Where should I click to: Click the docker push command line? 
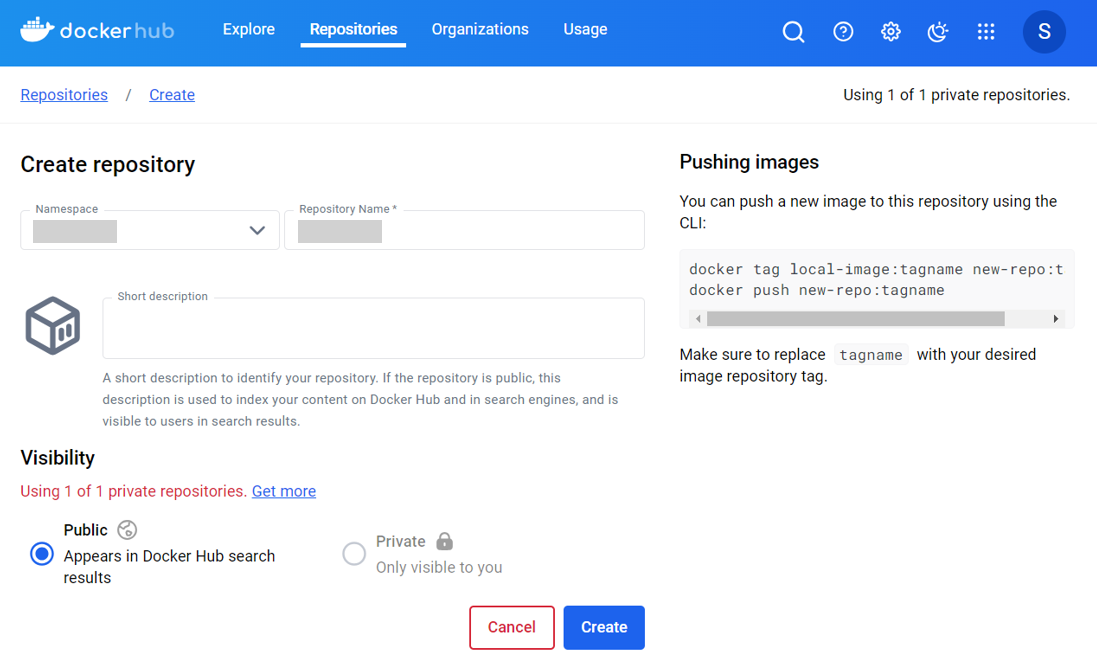point(816,290)
